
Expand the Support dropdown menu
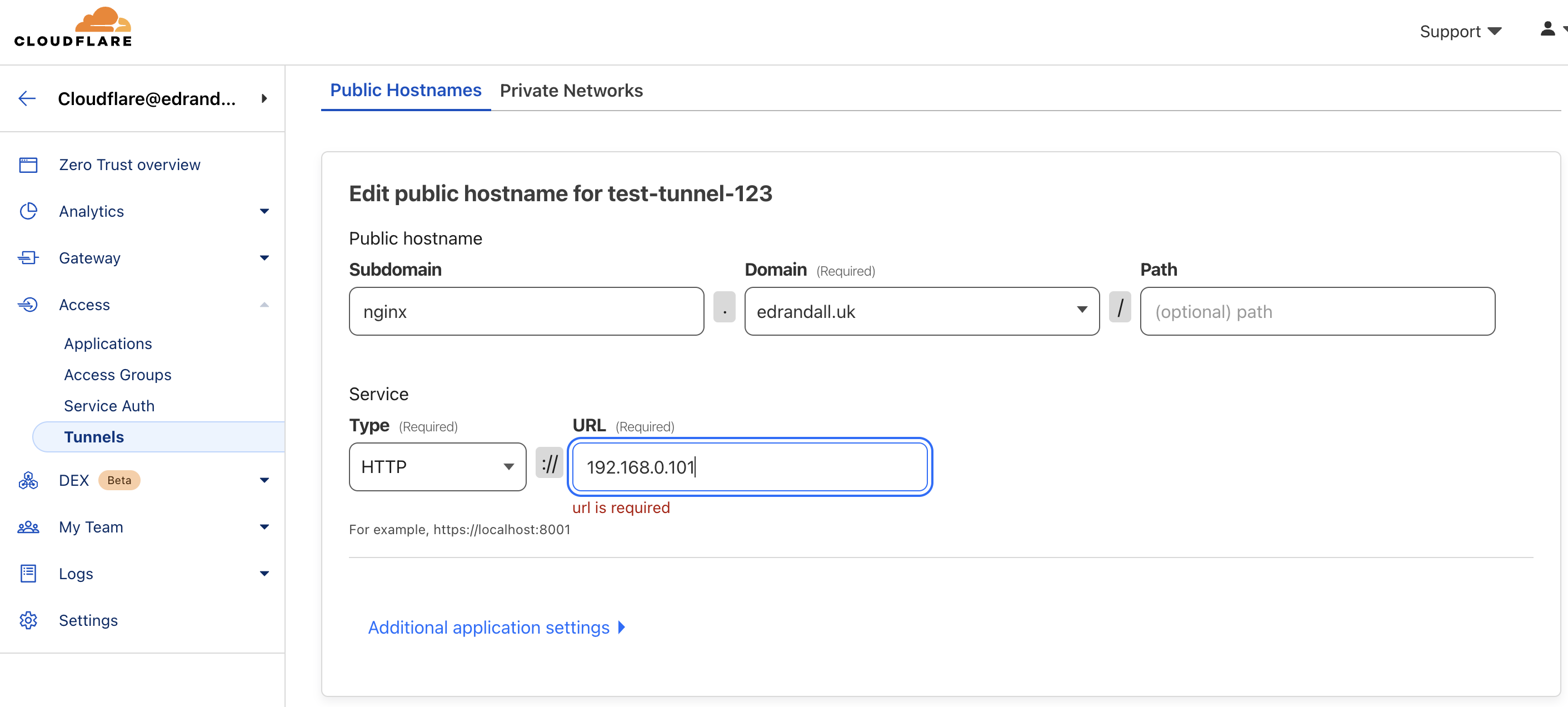tap(1460, 31)
